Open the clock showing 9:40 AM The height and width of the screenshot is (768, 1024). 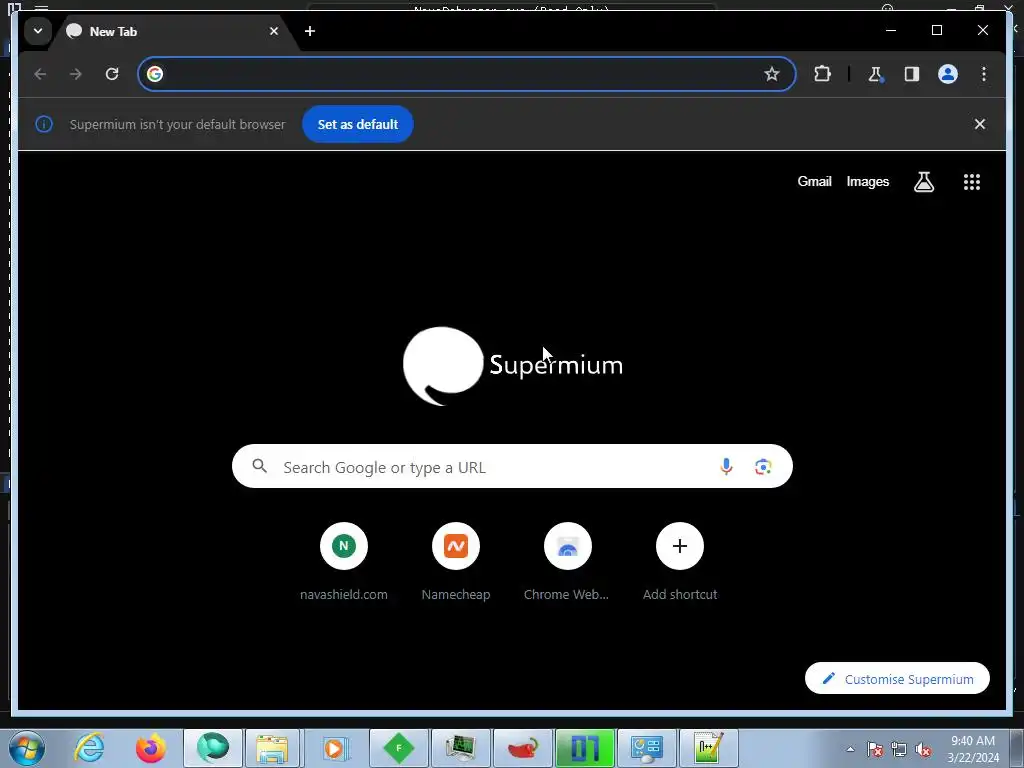point(972,749)
